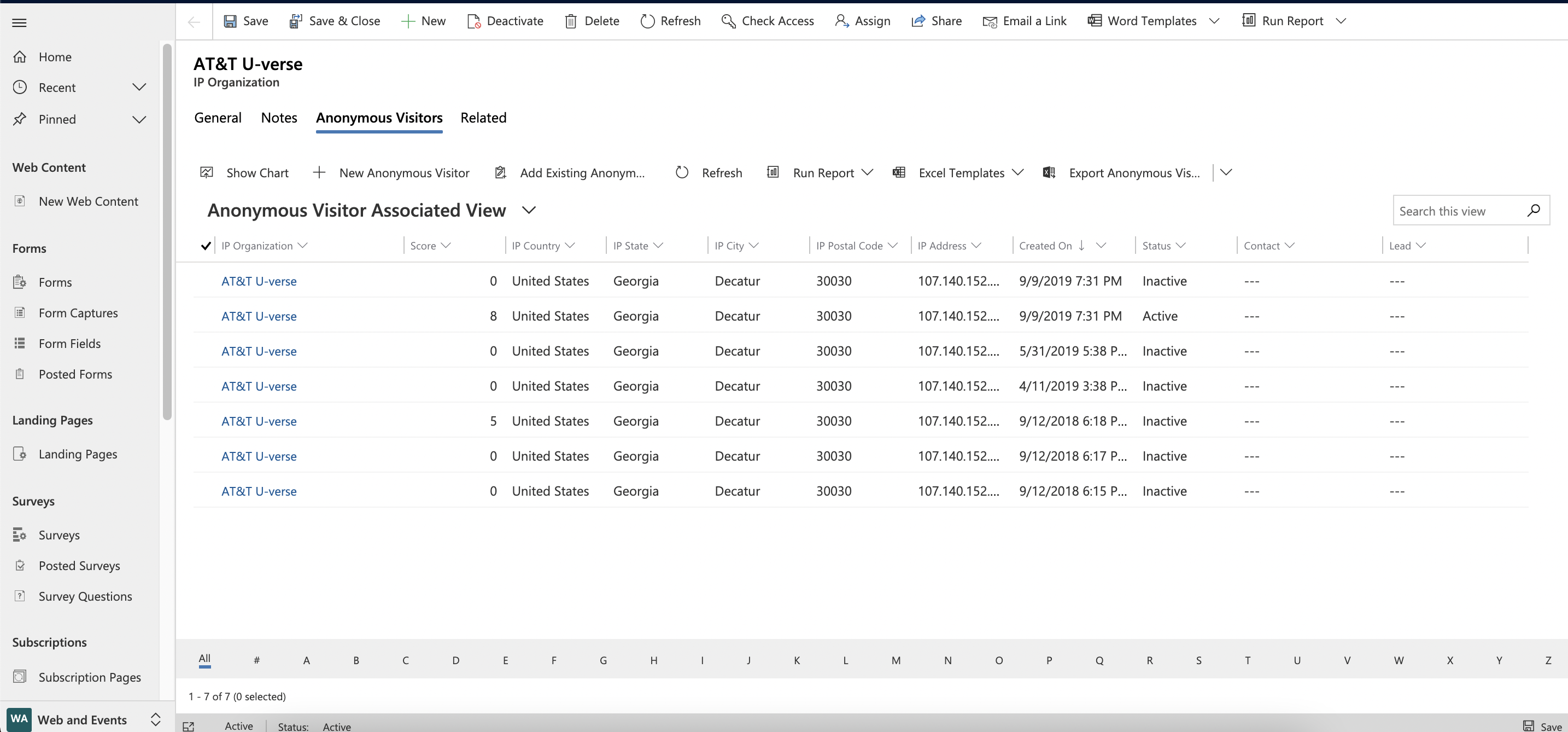Image resolution: width=1568 pixels, height=732 pixels.
Task: Filter list by letter M
Action: coord(896,660)
